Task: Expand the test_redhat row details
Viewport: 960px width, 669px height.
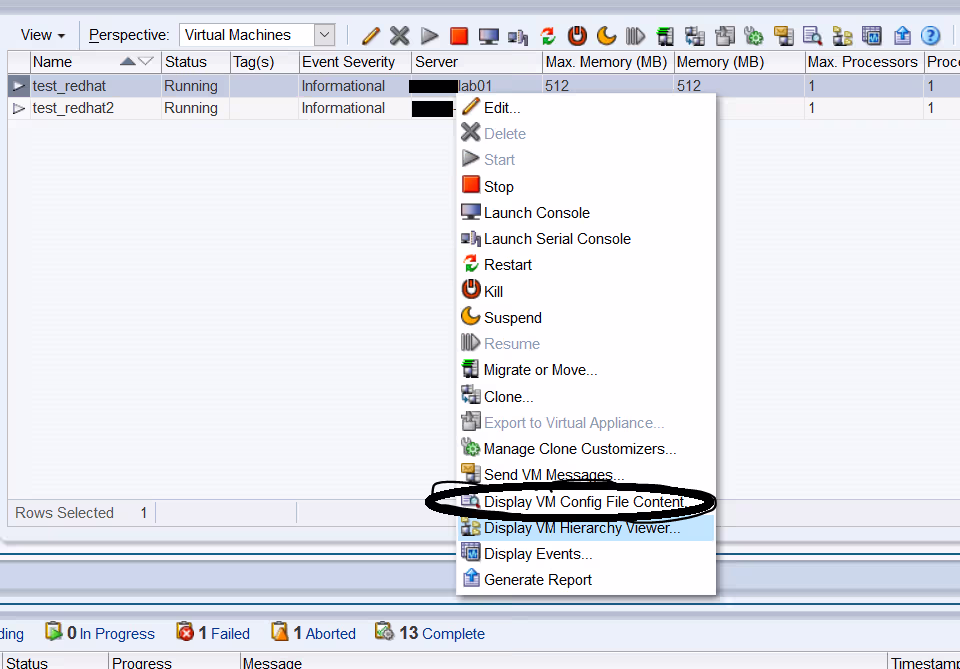Action: 18,86
